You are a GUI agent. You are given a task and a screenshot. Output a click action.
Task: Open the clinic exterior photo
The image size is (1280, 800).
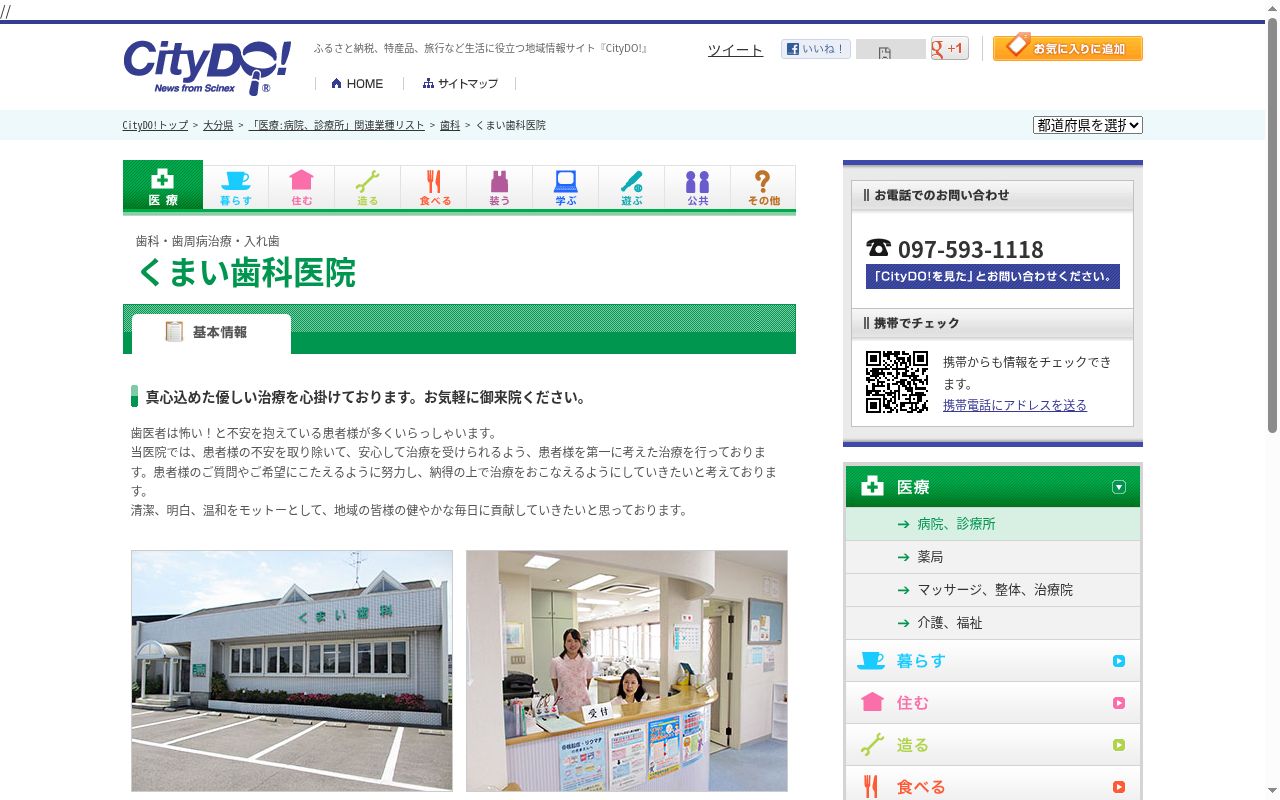tap(292, 671)
